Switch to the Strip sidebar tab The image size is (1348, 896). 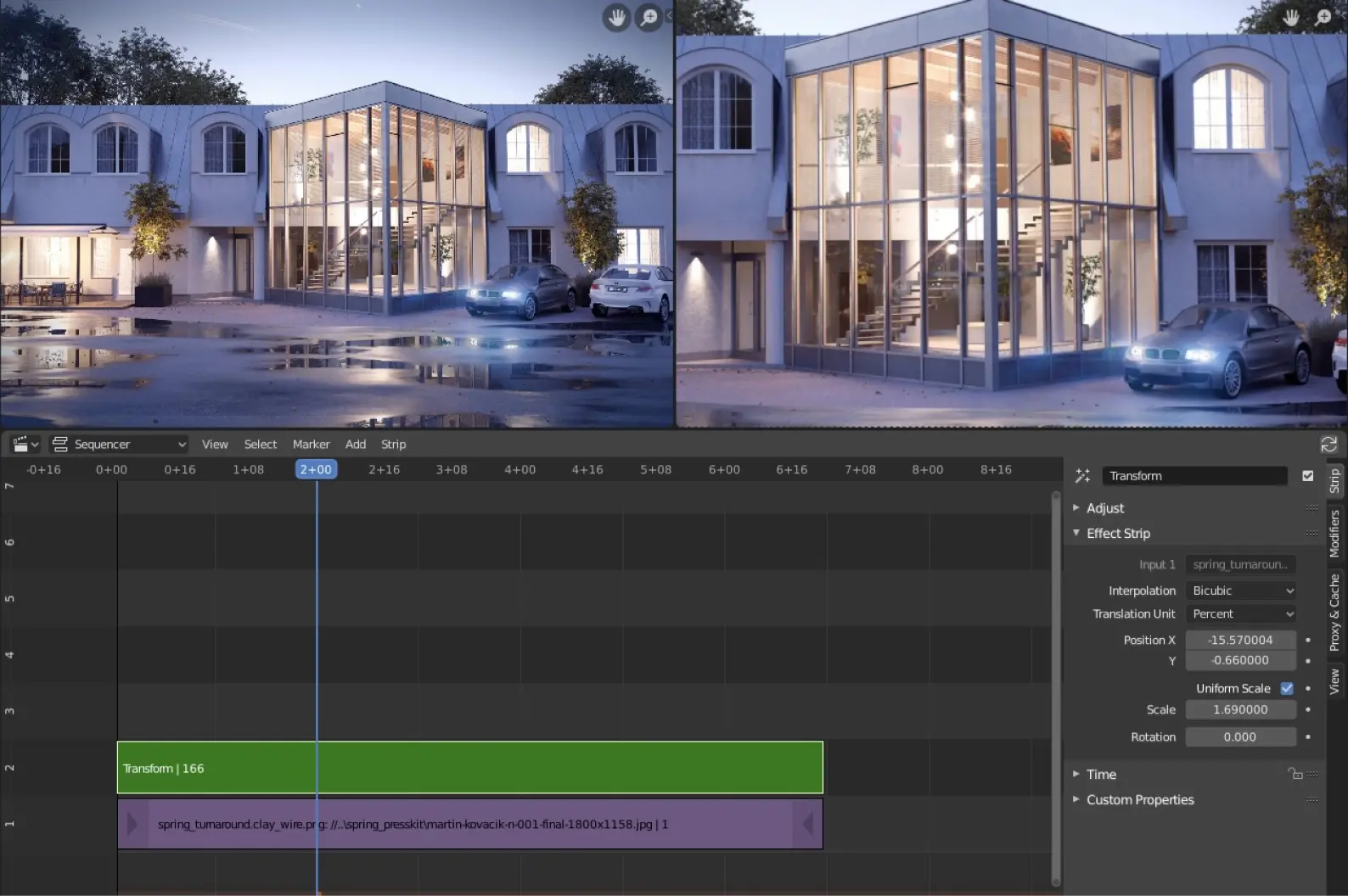click(x=1335, y=481)
